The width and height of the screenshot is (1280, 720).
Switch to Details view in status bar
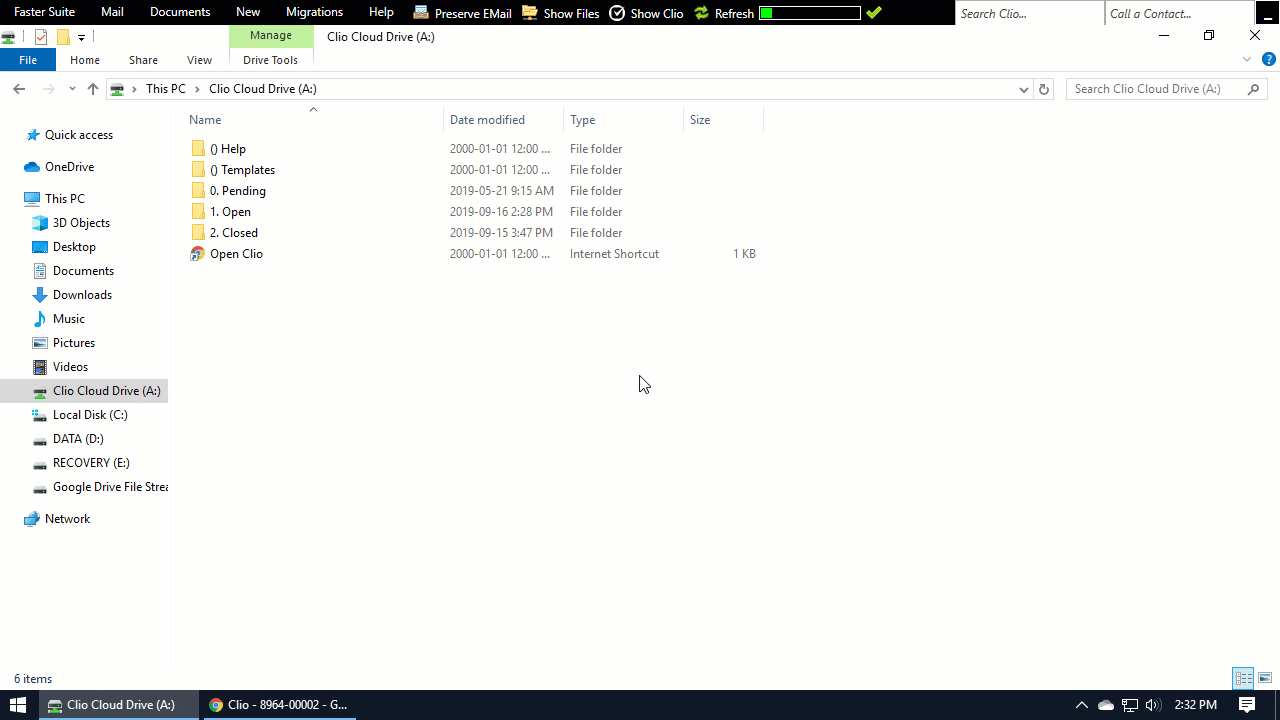point(1244,679)
